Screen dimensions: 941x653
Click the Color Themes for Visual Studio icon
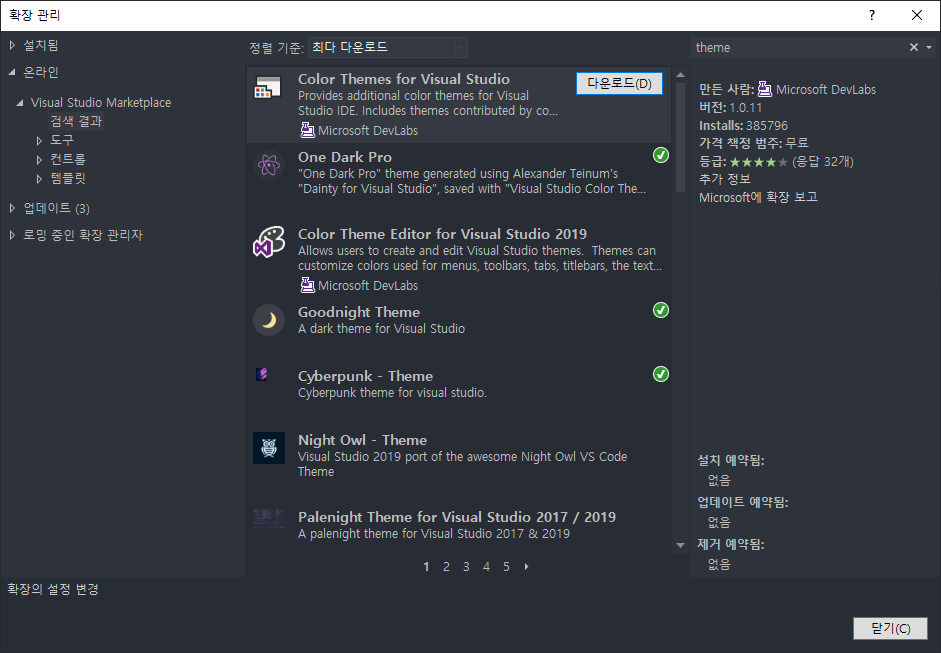[x=268, y=88]
